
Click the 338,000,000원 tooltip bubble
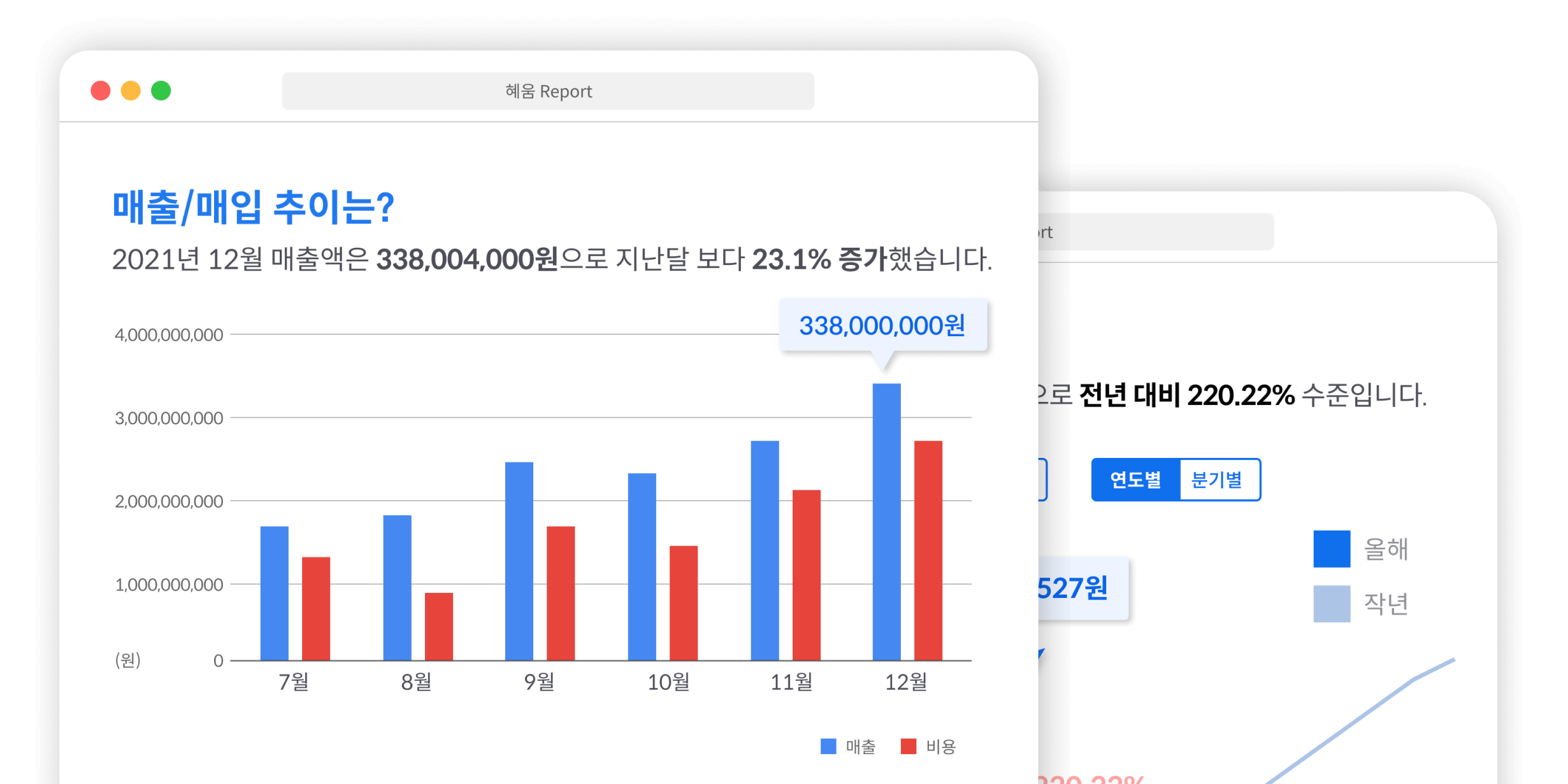883,325
